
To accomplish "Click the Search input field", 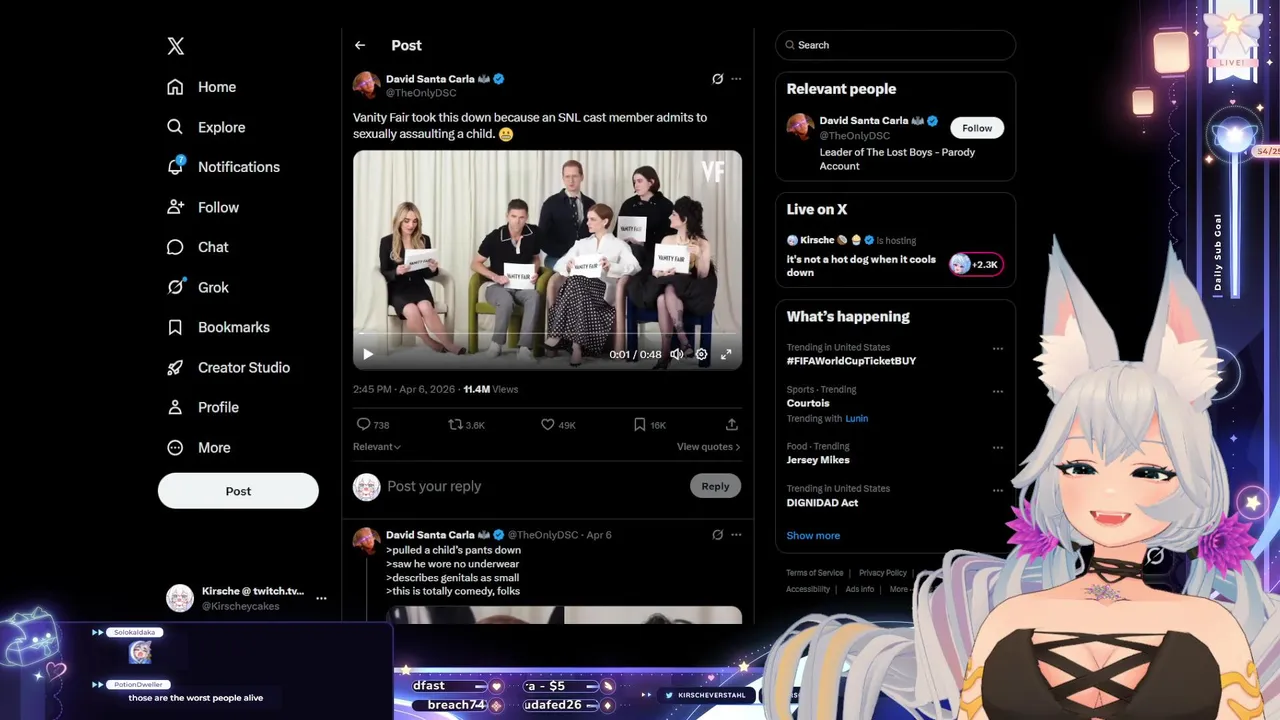I will 895,45.
